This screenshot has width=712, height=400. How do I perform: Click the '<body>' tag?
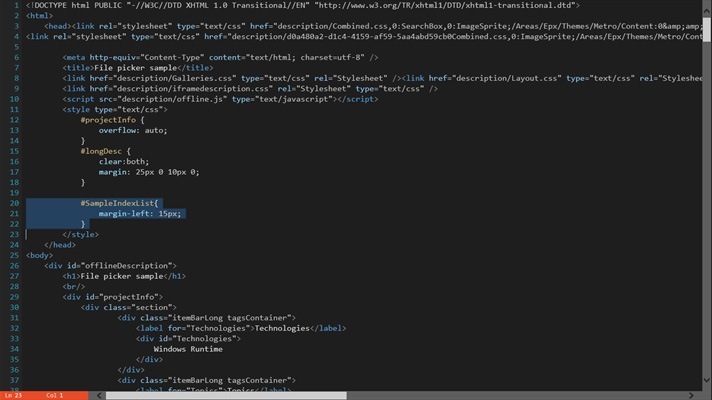tap(39, 255)
